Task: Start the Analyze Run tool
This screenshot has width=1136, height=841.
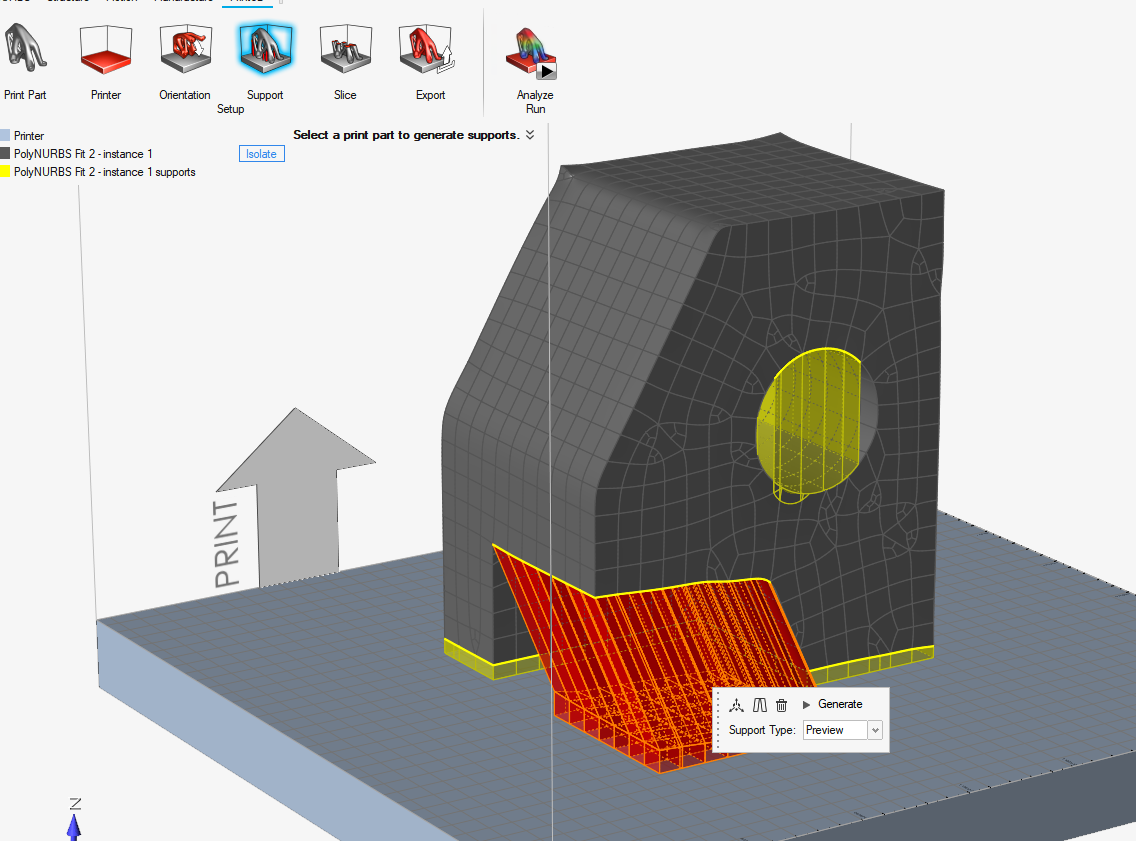Action: [532, 54]
